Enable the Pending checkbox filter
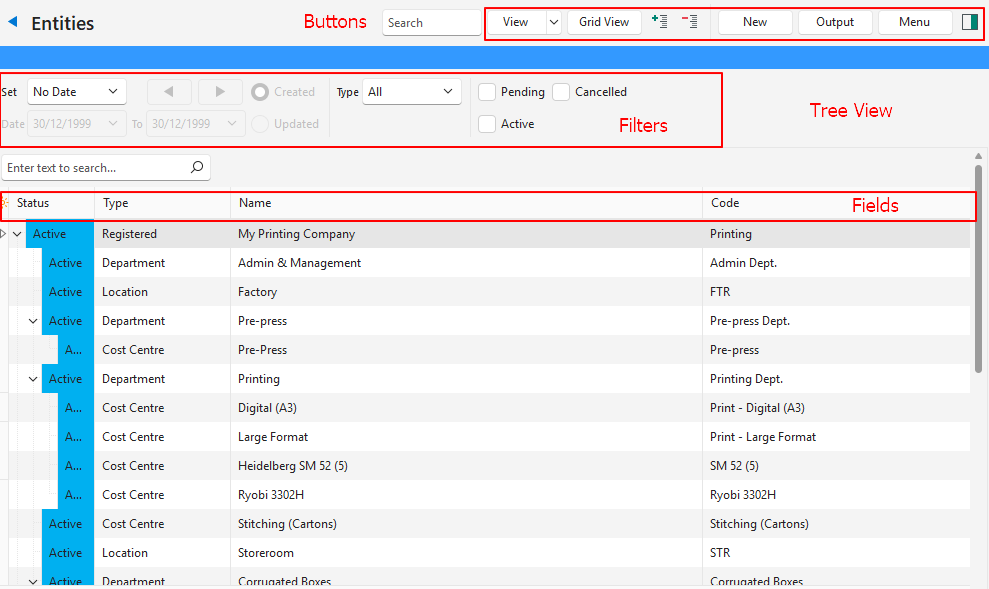The image size is (989, 589). 487,92
